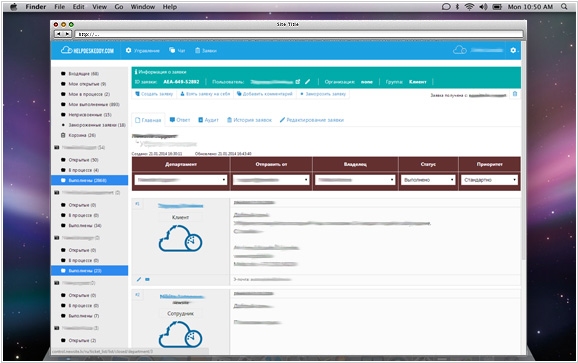Open the Apple menu
Image resolution: width=578 pixels, height=363 pixels.
click(x=14, y=7)
